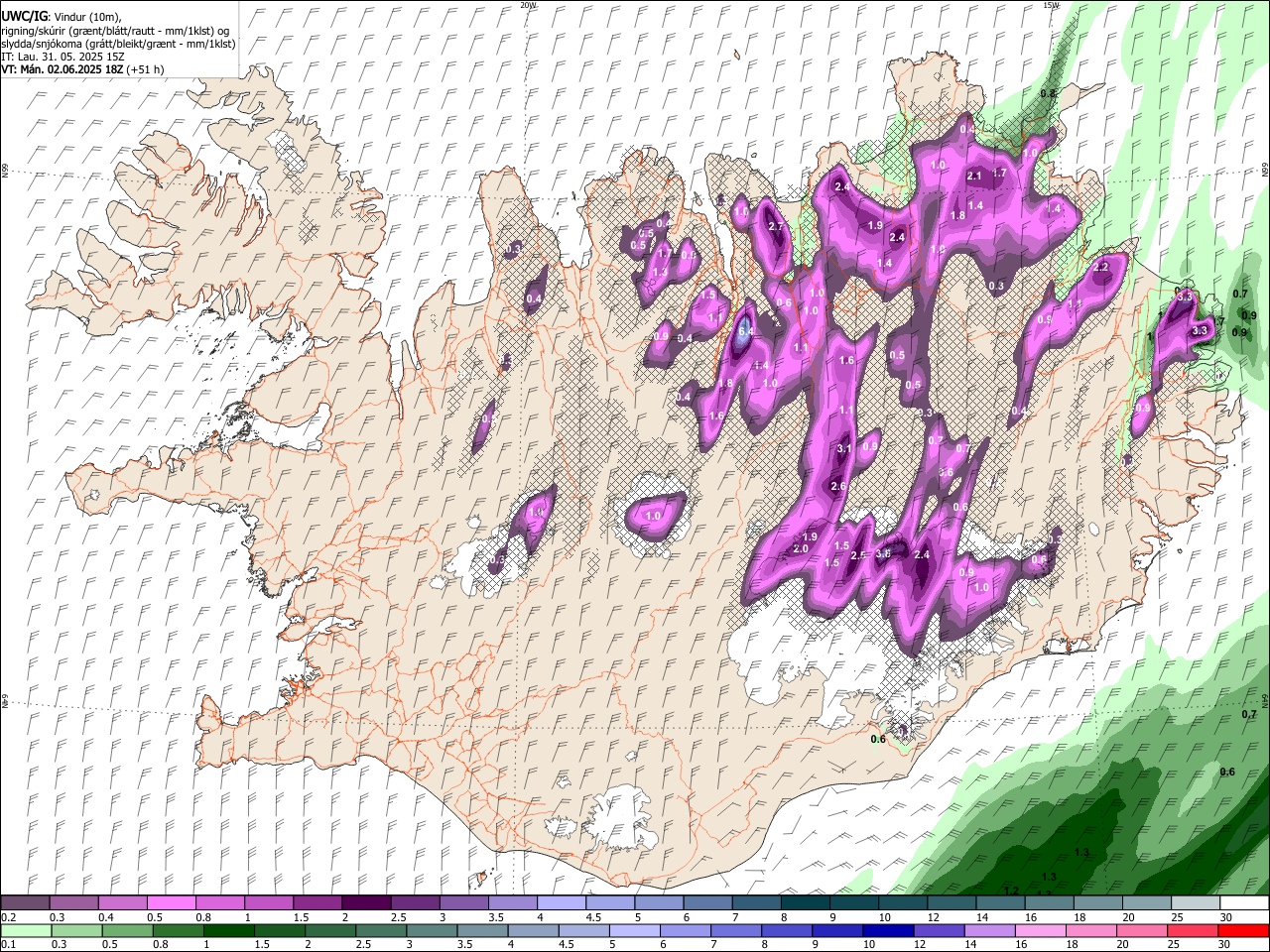Viewport: 1270px width, 952px height.
Task: Click the map value '3.6'
Action: [x=946, y=472]
